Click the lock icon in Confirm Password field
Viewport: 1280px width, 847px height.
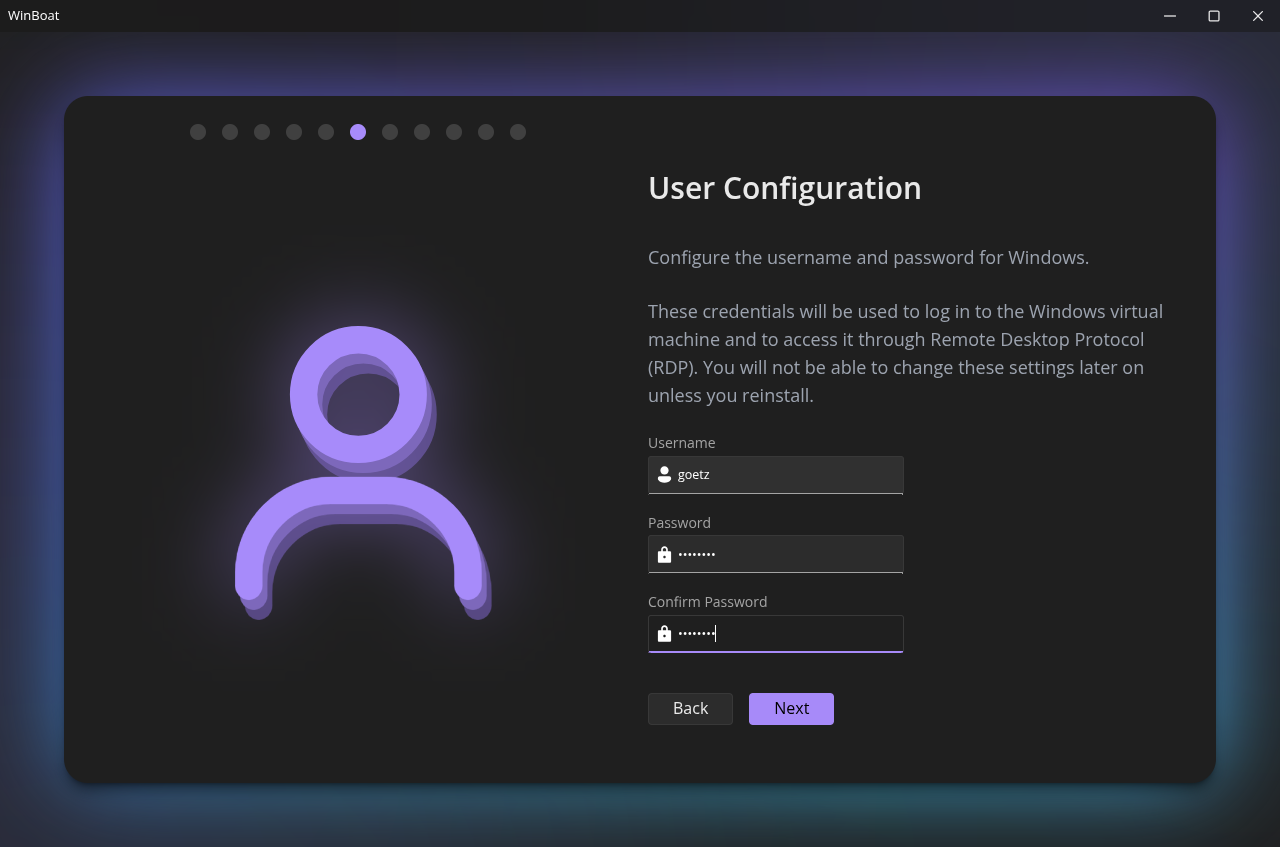[x=664, y=634]
